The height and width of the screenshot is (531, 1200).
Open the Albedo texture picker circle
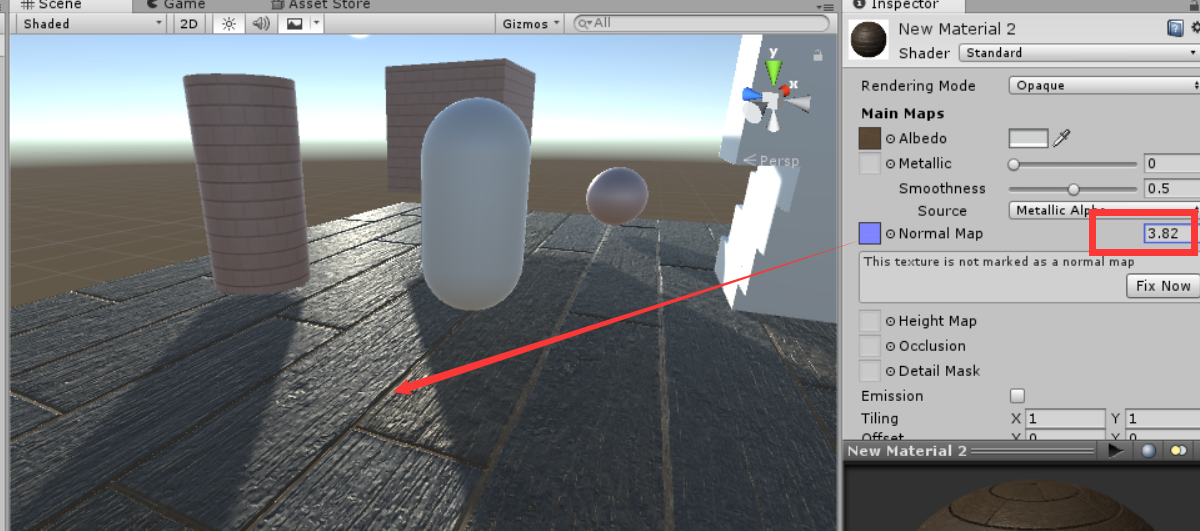[890, 139]
